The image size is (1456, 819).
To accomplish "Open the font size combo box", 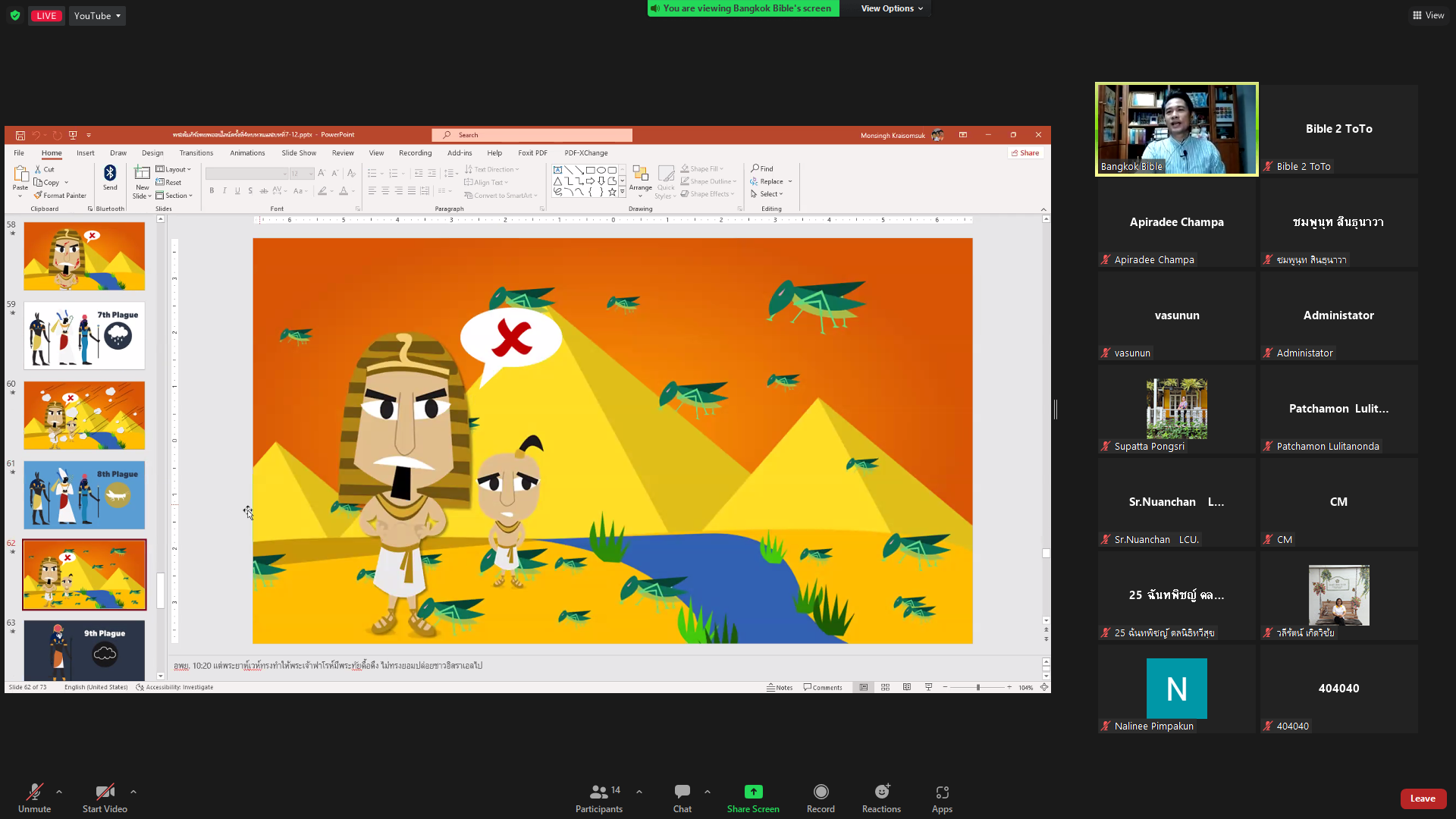I will 301,173.
